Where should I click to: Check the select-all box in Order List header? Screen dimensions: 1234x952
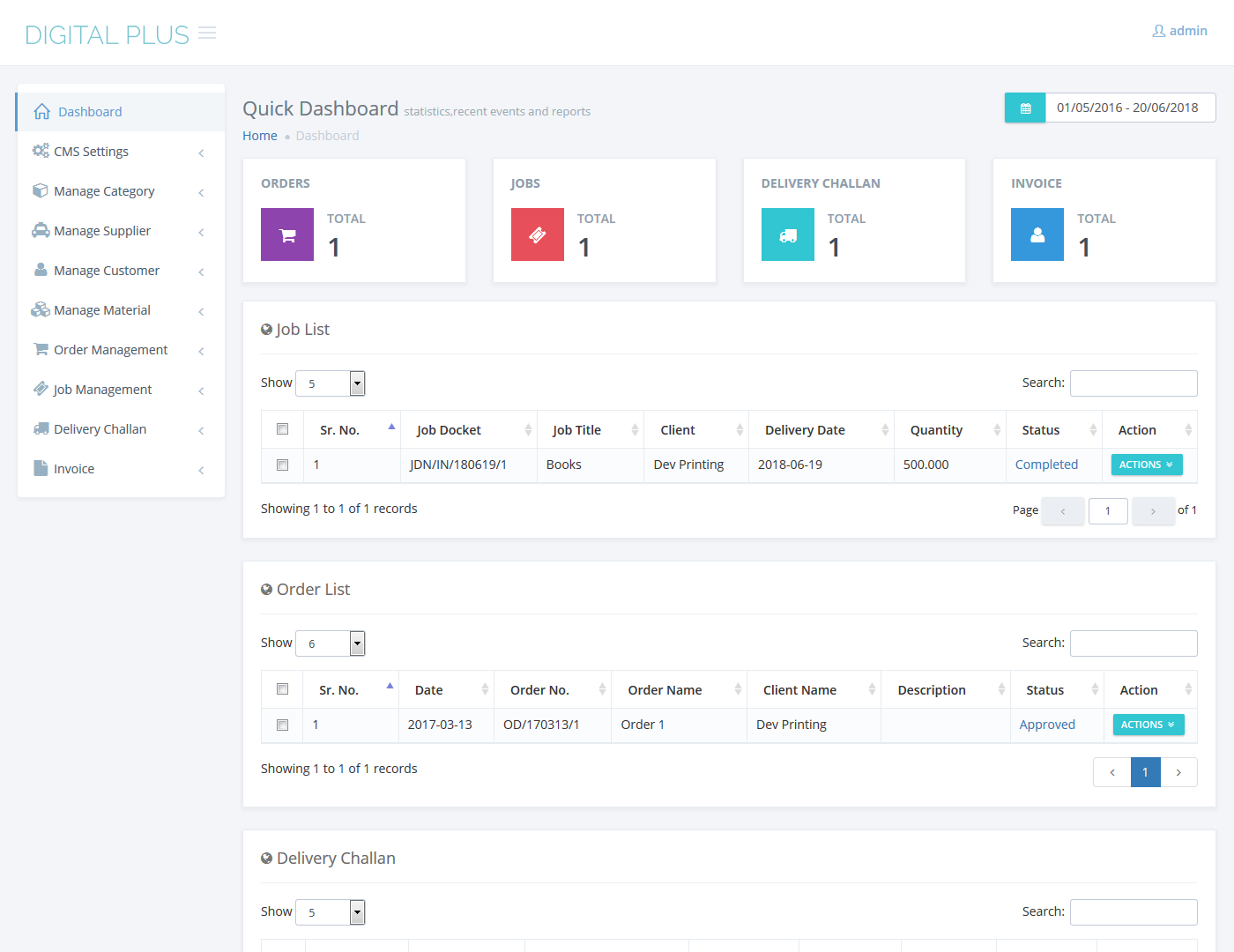[x=283, y=689]
